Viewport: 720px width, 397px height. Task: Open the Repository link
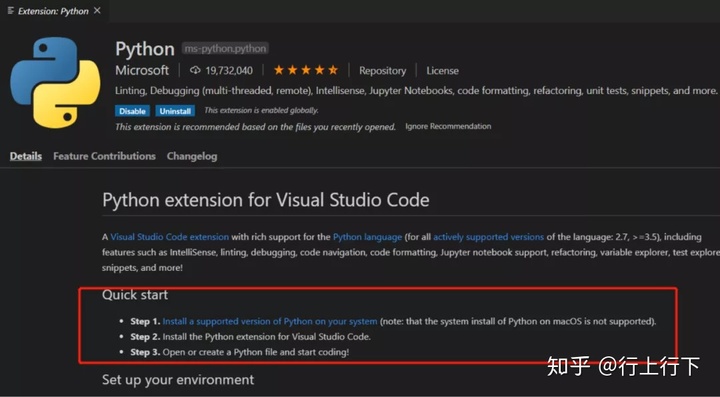point(382,71)
